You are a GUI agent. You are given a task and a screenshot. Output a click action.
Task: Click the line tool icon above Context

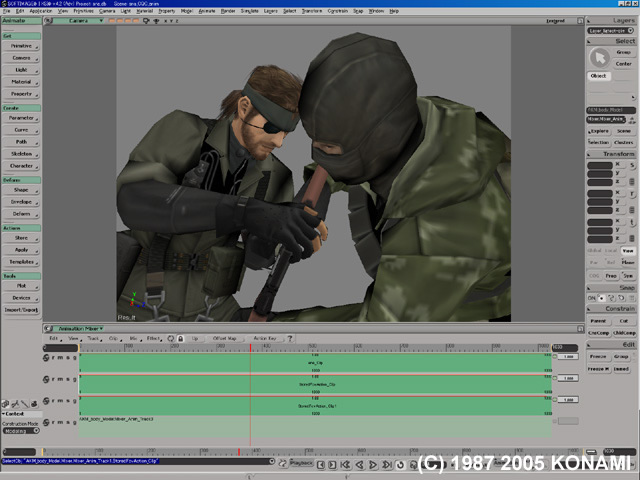[x=24, y=404]
